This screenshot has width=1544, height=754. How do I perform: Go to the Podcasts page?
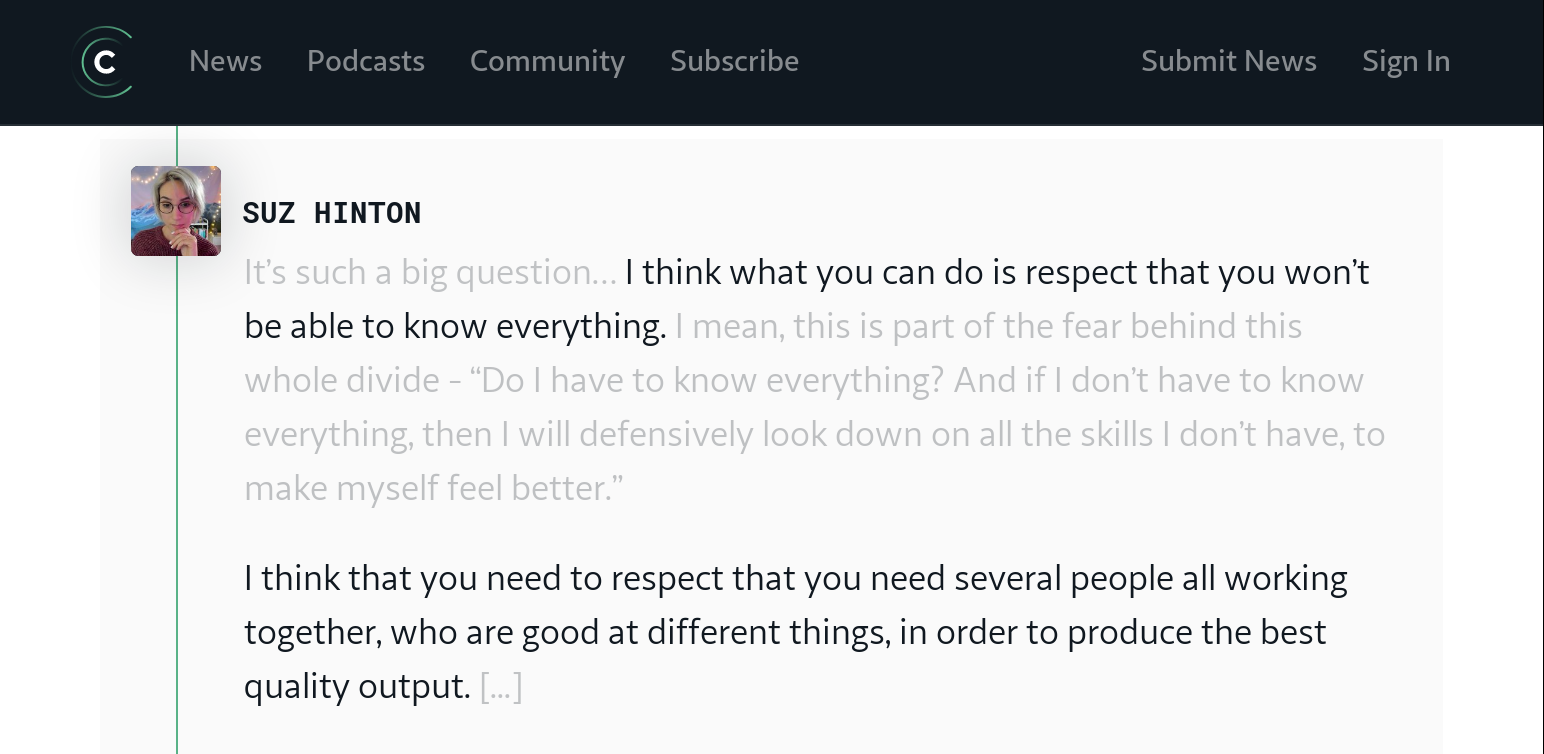point(366,61)
